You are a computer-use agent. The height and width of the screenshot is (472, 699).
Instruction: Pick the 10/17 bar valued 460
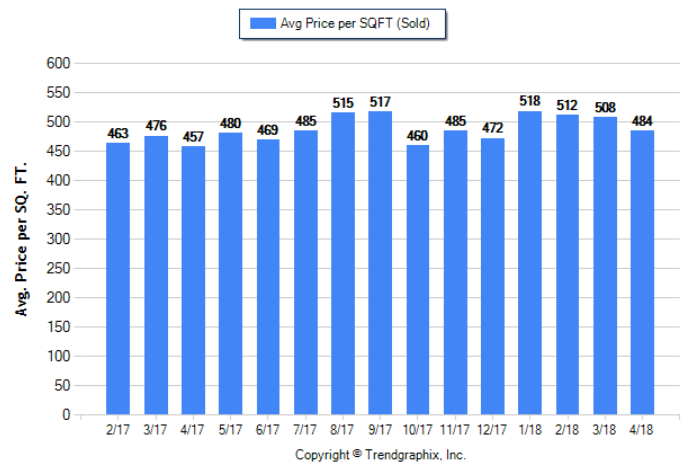click(418, 279)
